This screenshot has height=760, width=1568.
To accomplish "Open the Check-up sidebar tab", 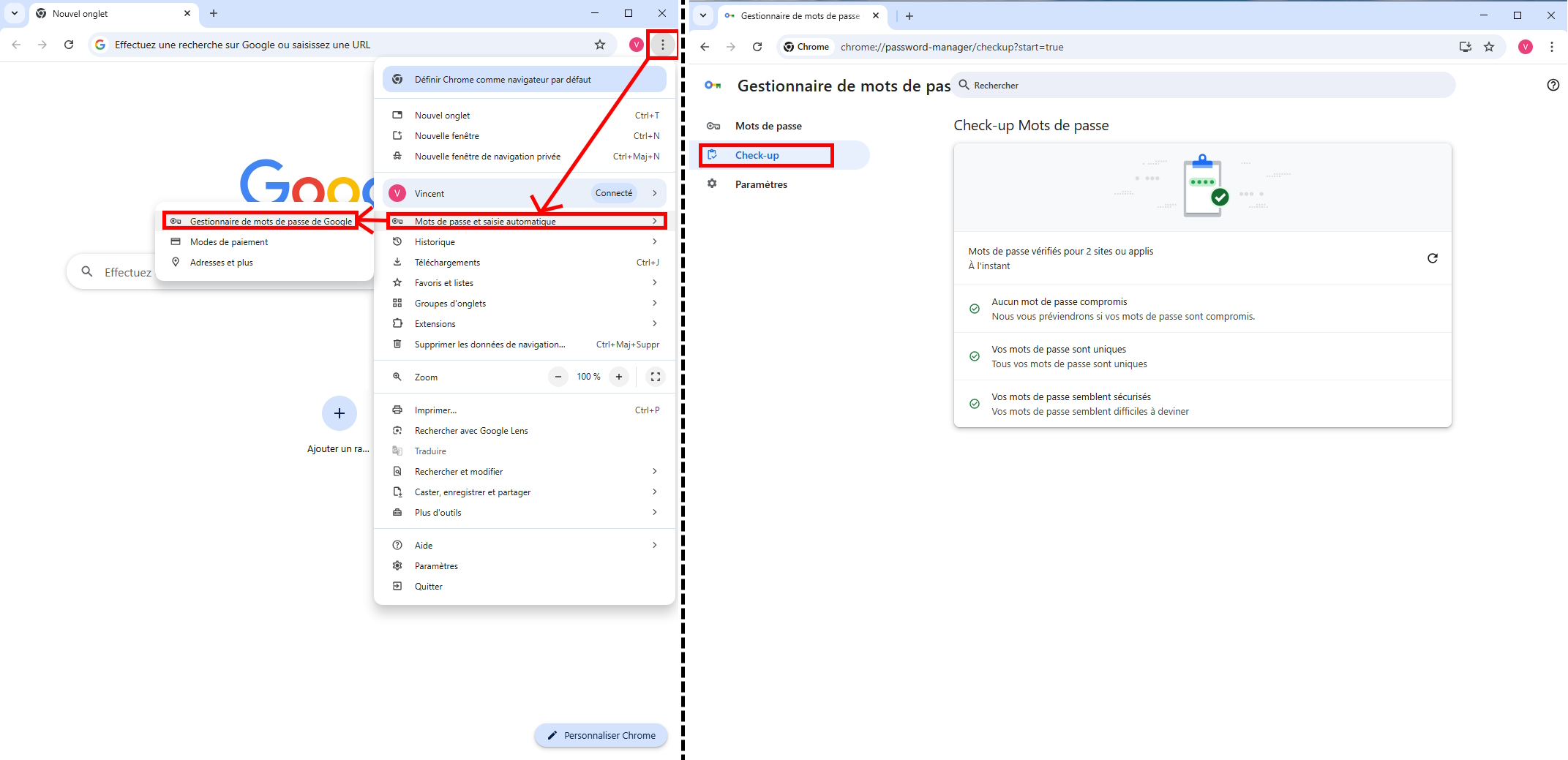I will pyautogui.click(x=757, y=155).
